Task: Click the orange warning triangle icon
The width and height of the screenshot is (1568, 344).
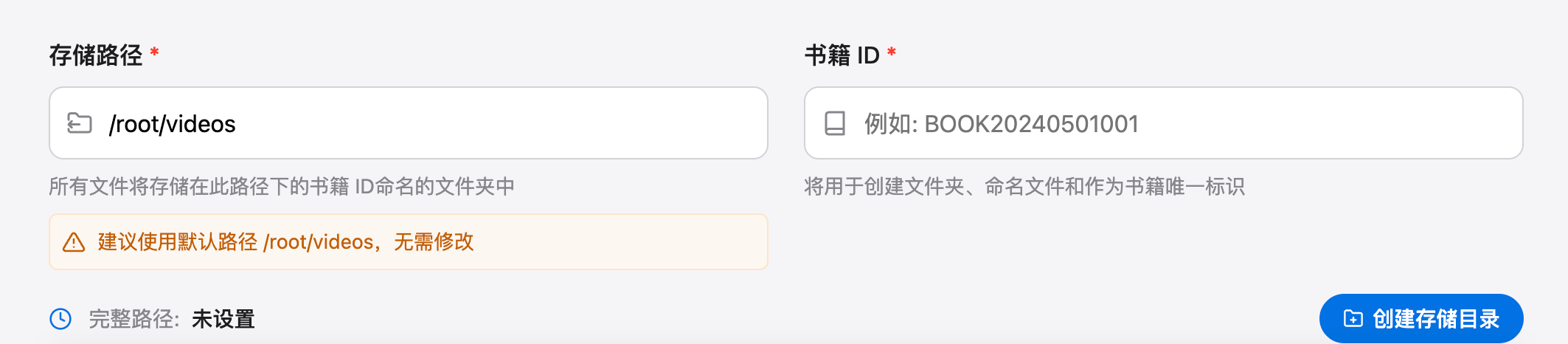Action: (x=74, y=242)
